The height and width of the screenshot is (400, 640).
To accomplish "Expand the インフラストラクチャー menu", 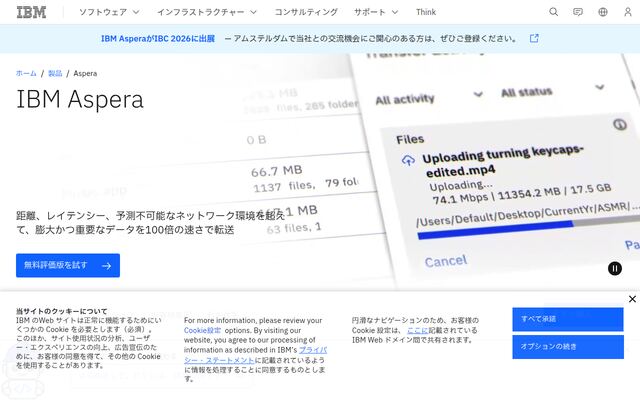I will (207, 12).
